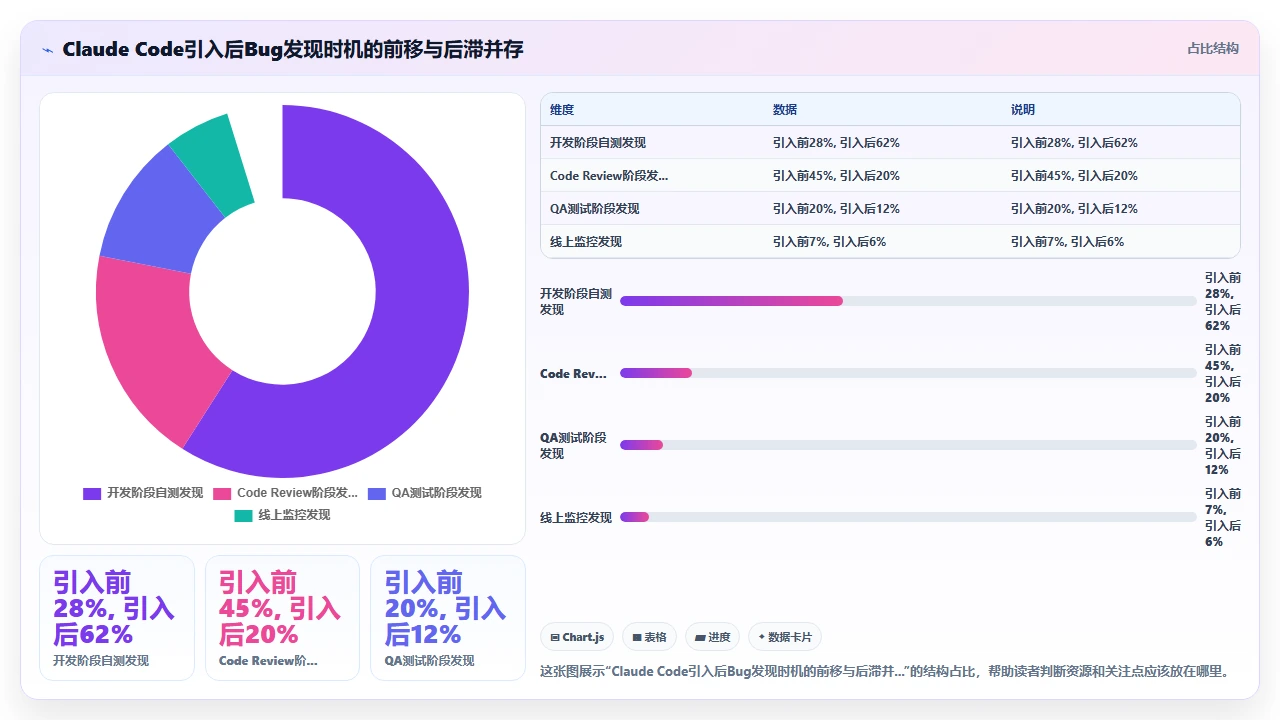Click the lightning icon beside the title
Viewport: 1280px width, 720px height.
(x=48, y=50)
